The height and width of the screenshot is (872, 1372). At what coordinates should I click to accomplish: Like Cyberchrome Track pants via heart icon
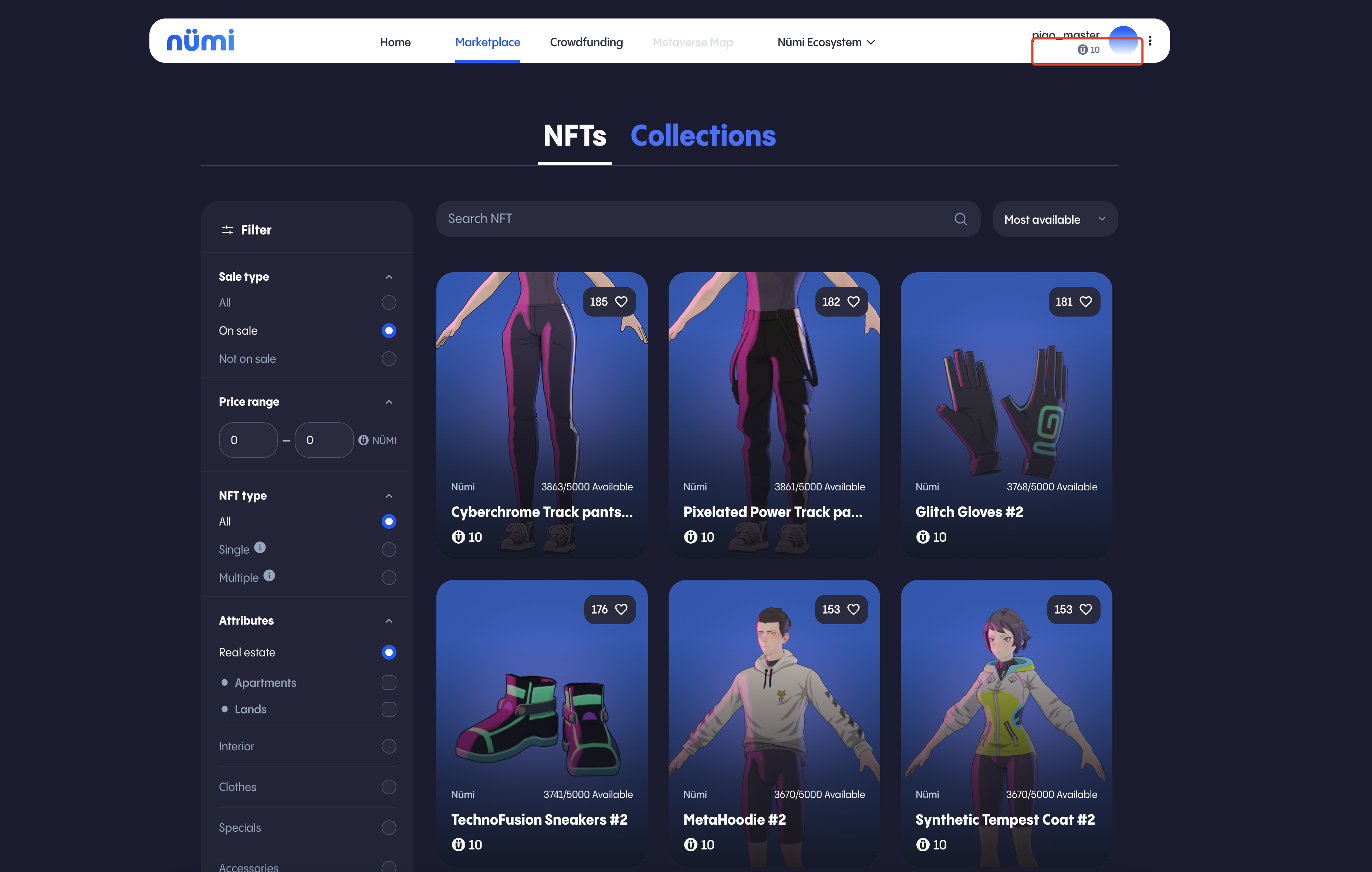point(621,301)
